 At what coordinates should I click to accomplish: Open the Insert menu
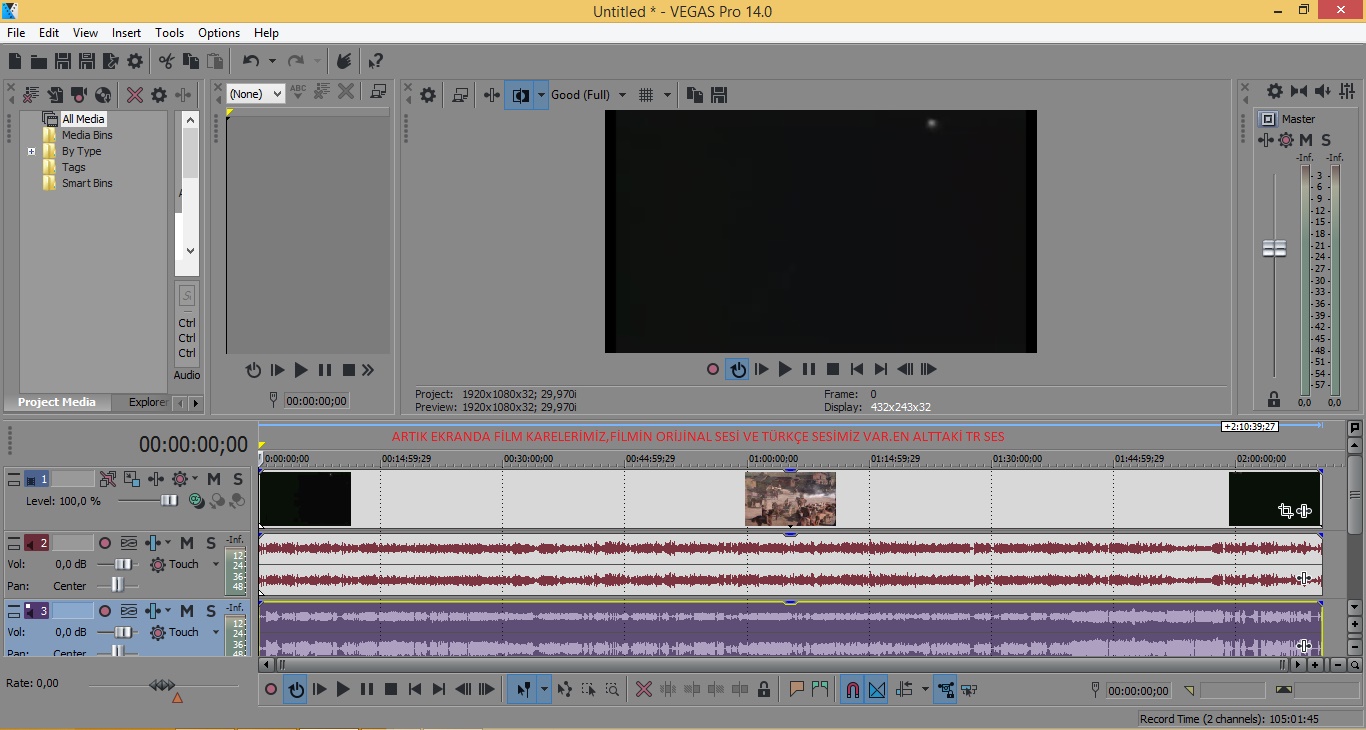(126, 33)
